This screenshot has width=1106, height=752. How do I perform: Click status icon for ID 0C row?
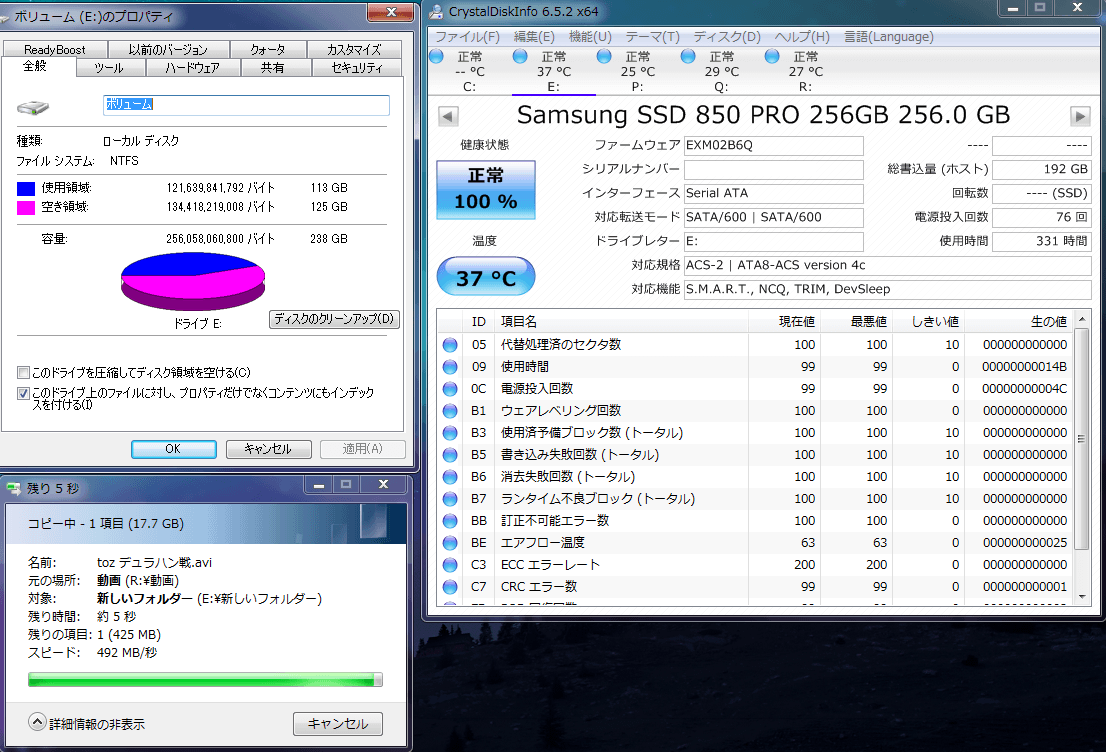[450, 389]
